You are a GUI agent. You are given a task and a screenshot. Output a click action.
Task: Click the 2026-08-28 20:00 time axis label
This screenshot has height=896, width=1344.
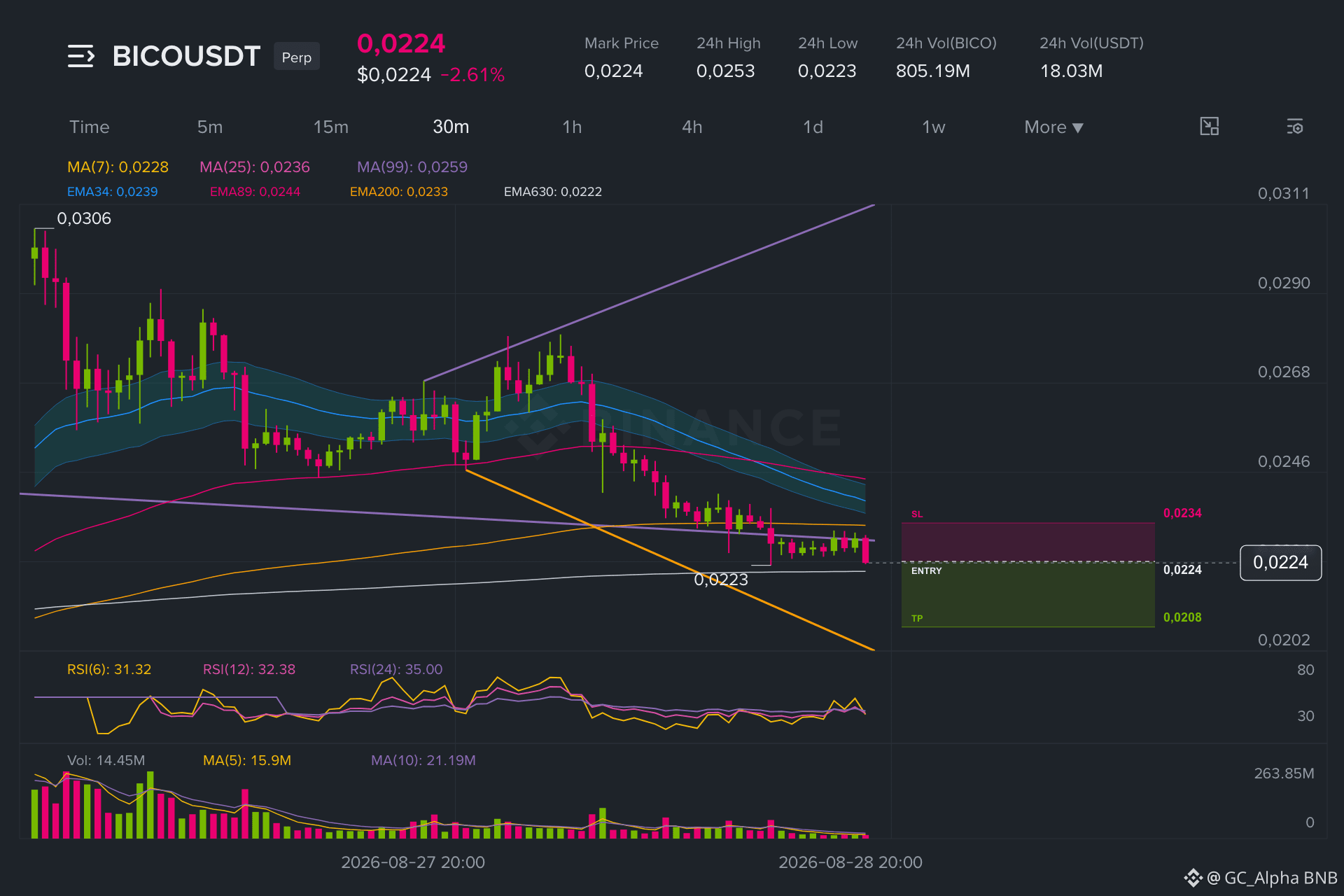click(850, 862)
